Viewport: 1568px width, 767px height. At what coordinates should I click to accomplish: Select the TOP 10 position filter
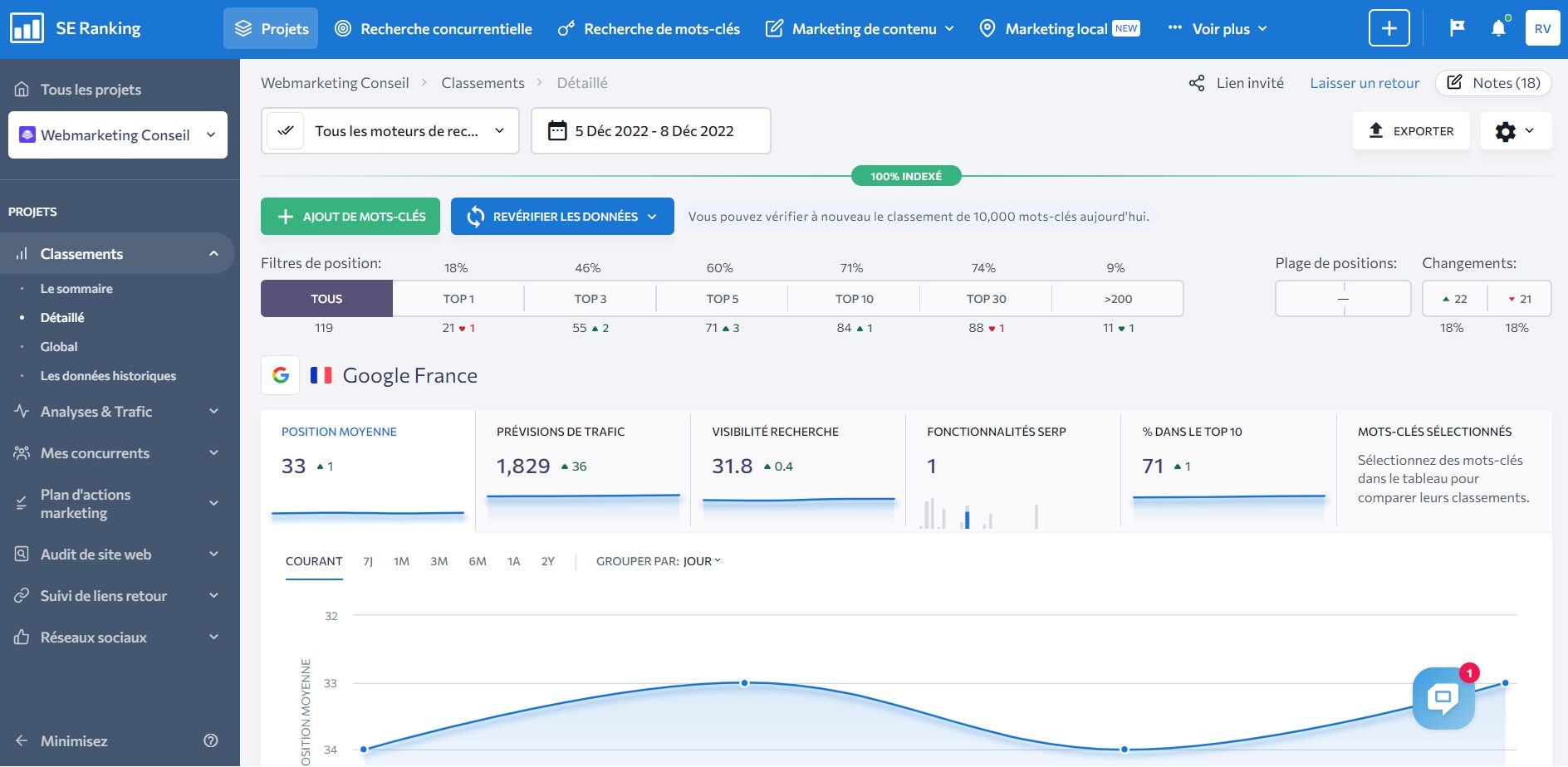pos(854,298)
